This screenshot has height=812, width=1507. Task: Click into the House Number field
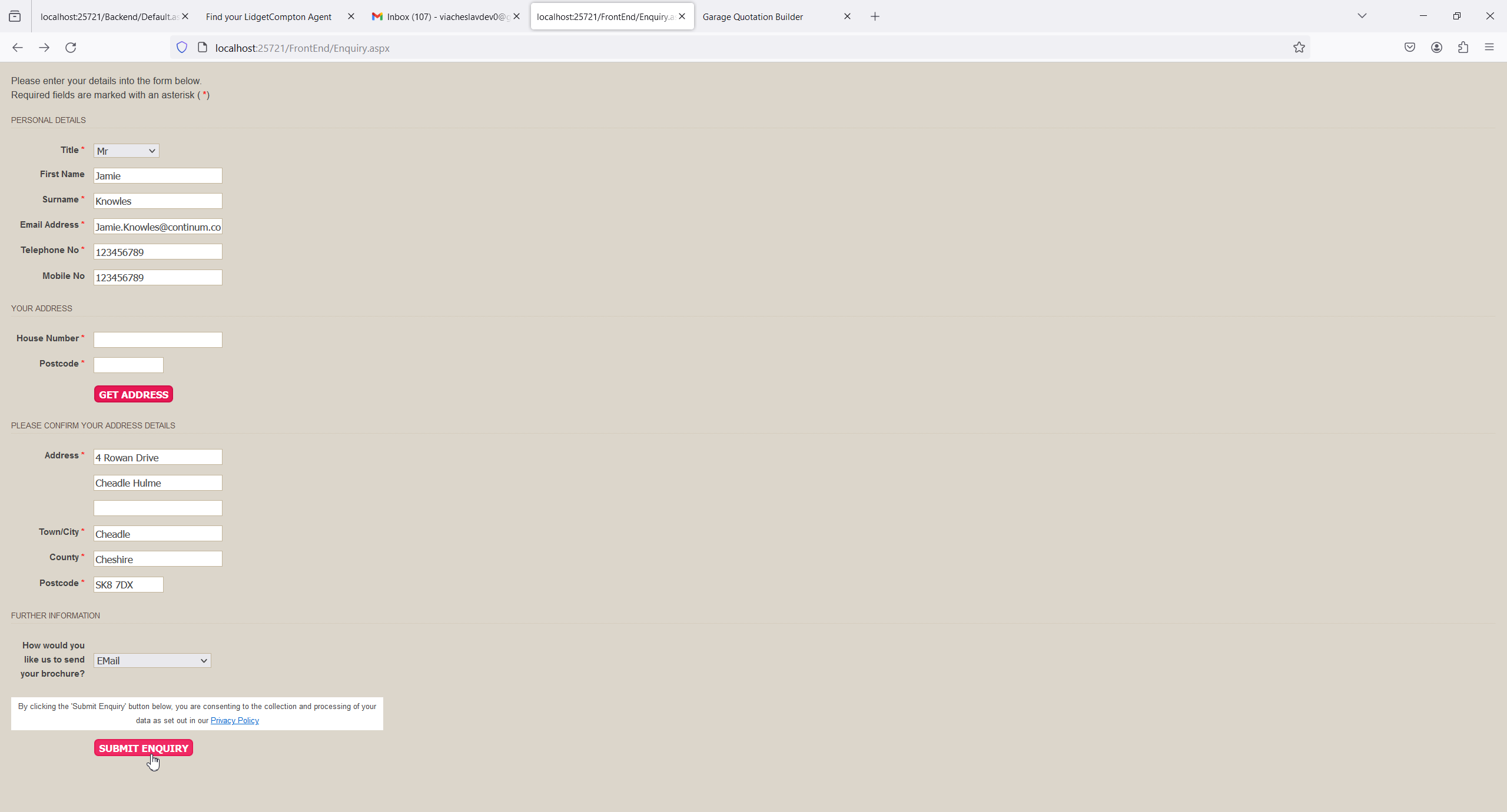(158, 340)
